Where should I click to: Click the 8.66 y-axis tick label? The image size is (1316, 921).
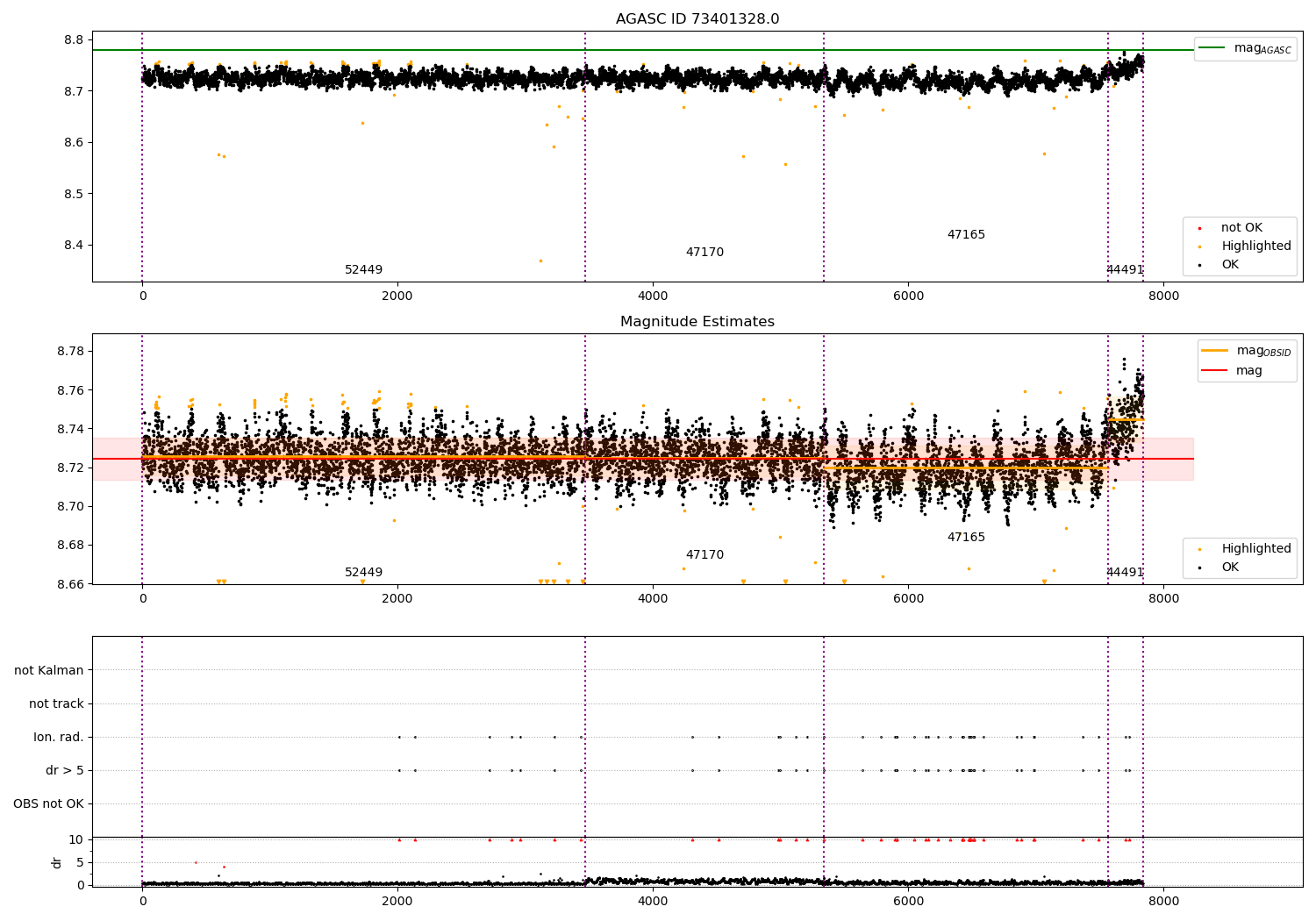(x=70, y=583)
